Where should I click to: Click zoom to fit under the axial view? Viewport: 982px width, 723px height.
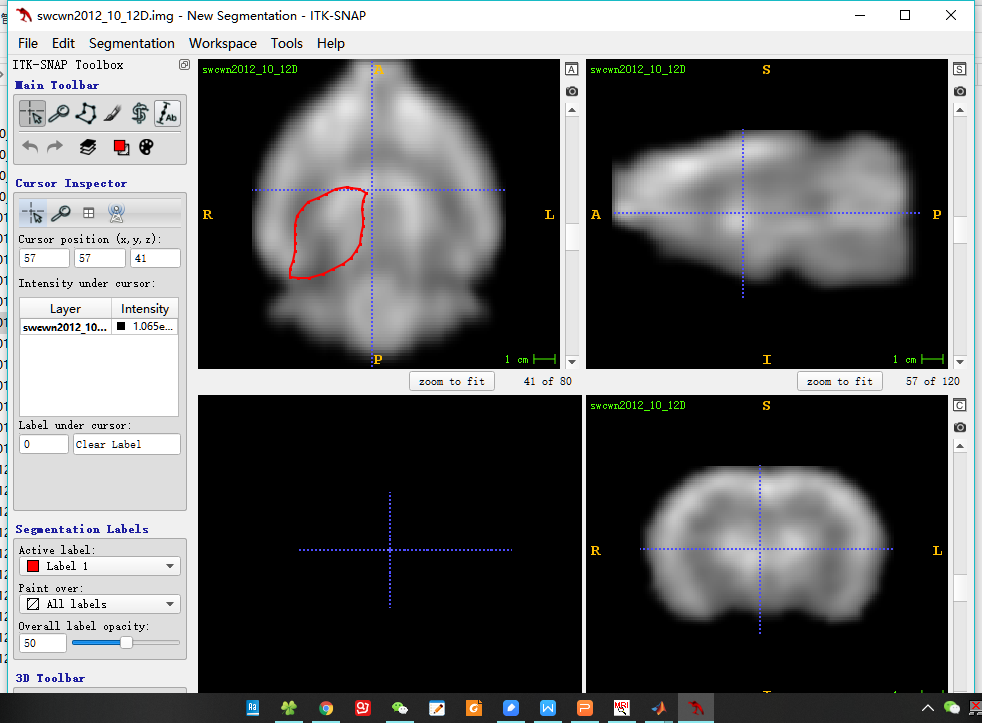point(452,381)
